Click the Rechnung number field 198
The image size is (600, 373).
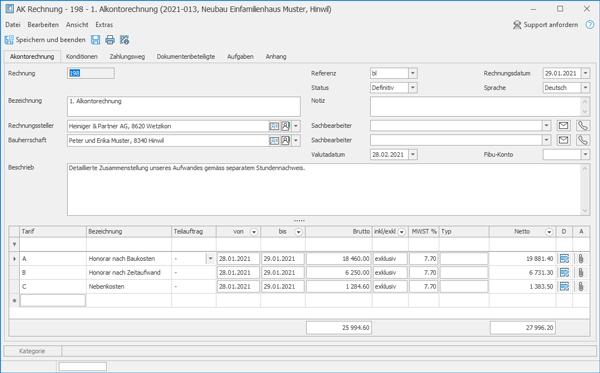click(x=91, y=73)
